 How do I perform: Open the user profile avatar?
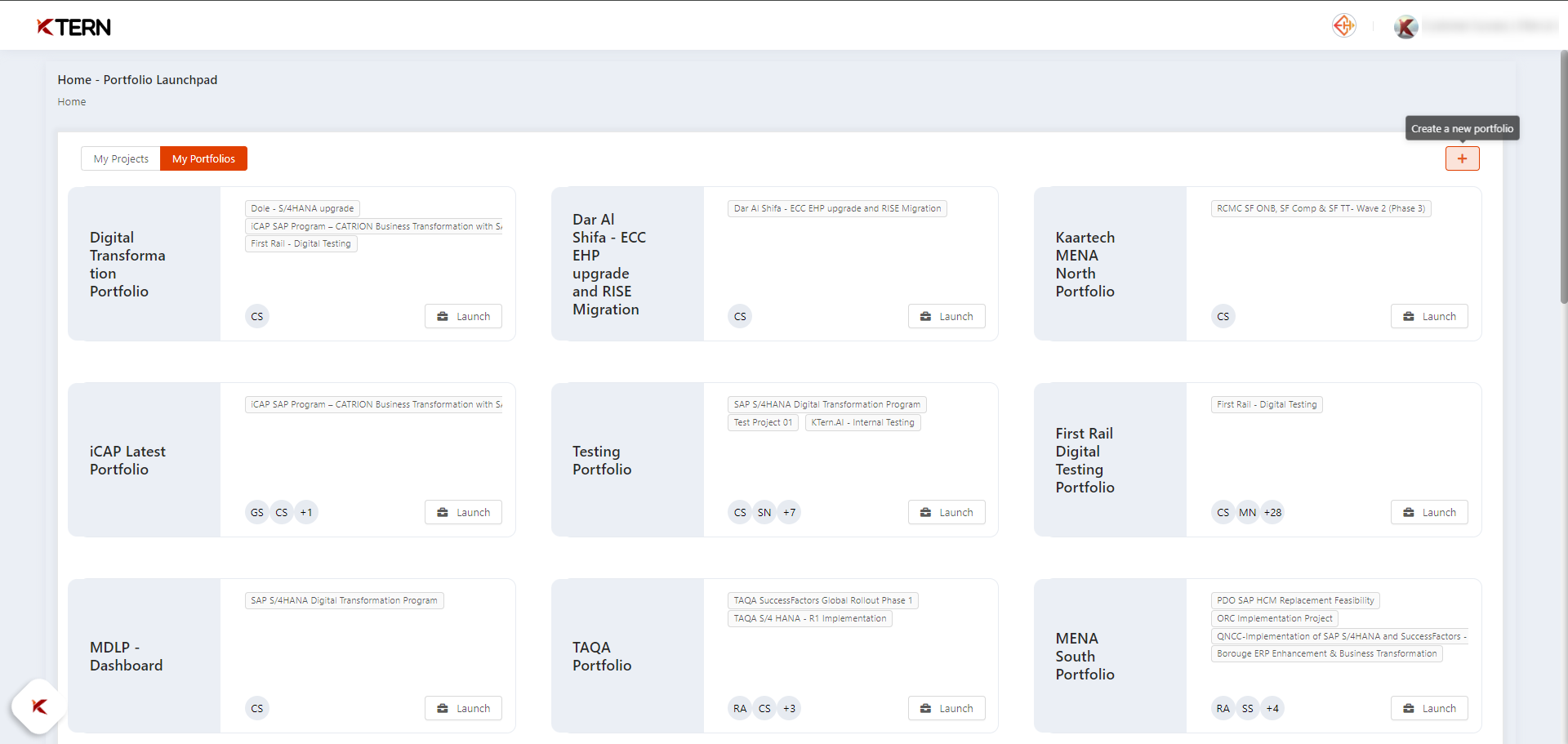click(x=1405, y=27)
